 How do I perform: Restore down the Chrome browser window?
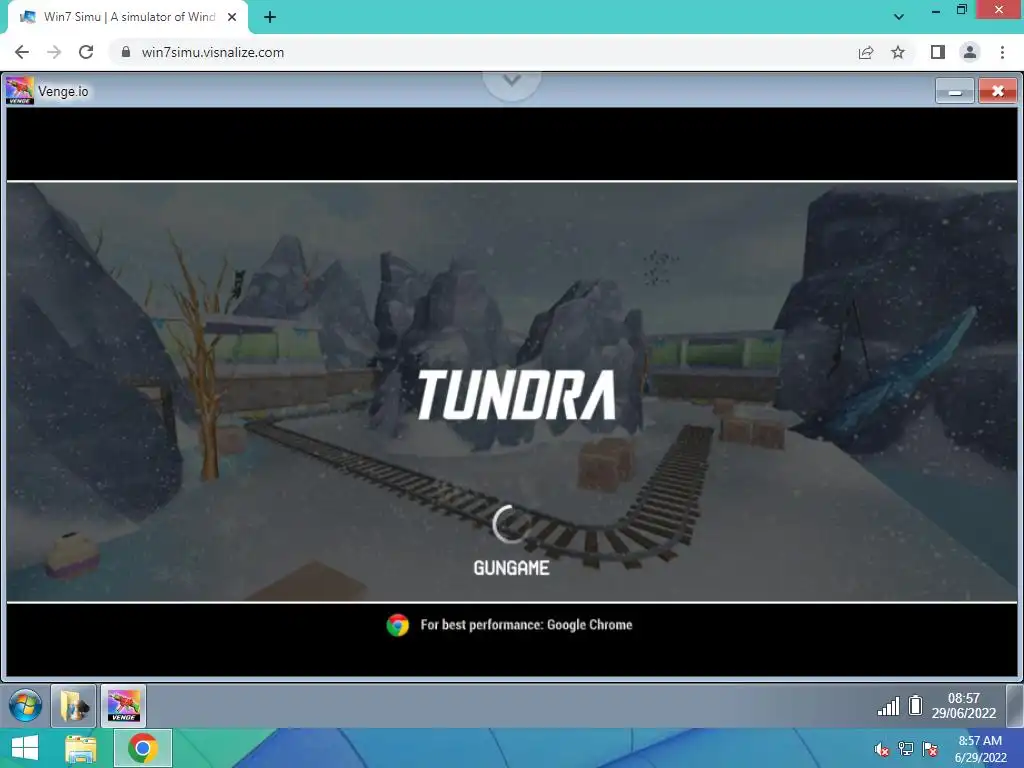point(962,10)
